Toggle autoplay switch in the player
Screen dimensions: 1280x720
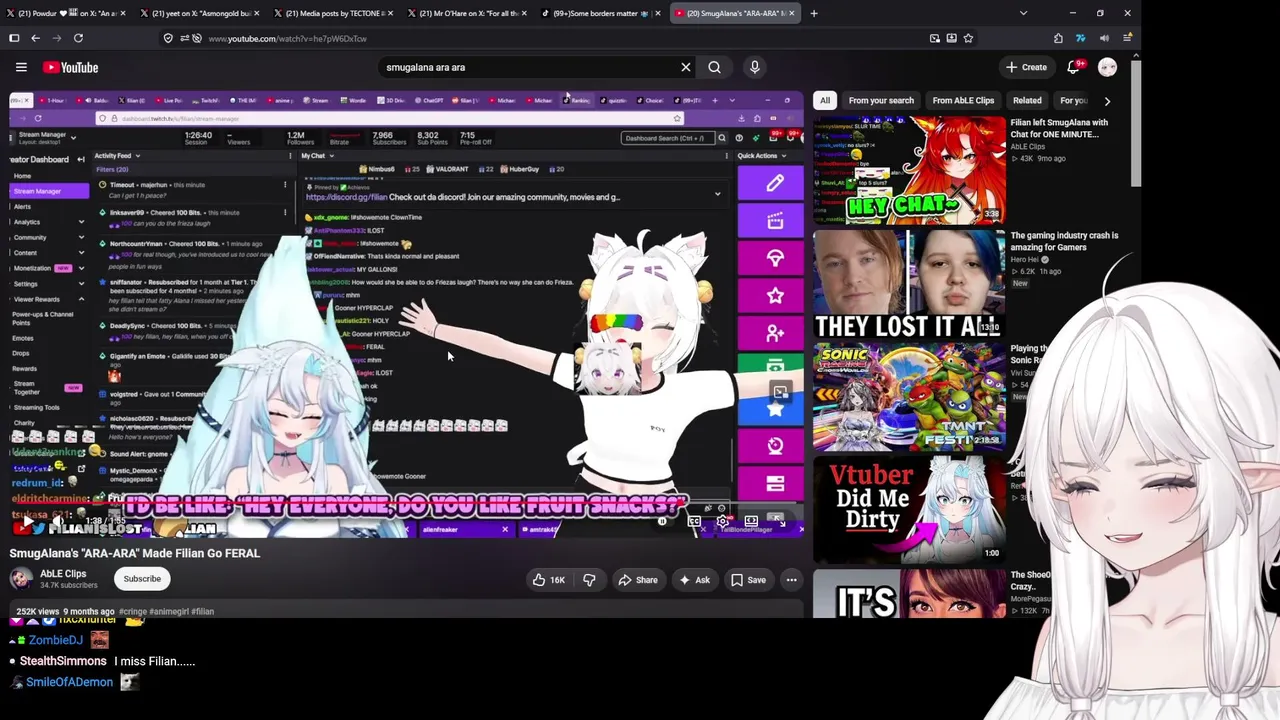tap(661, 522)
